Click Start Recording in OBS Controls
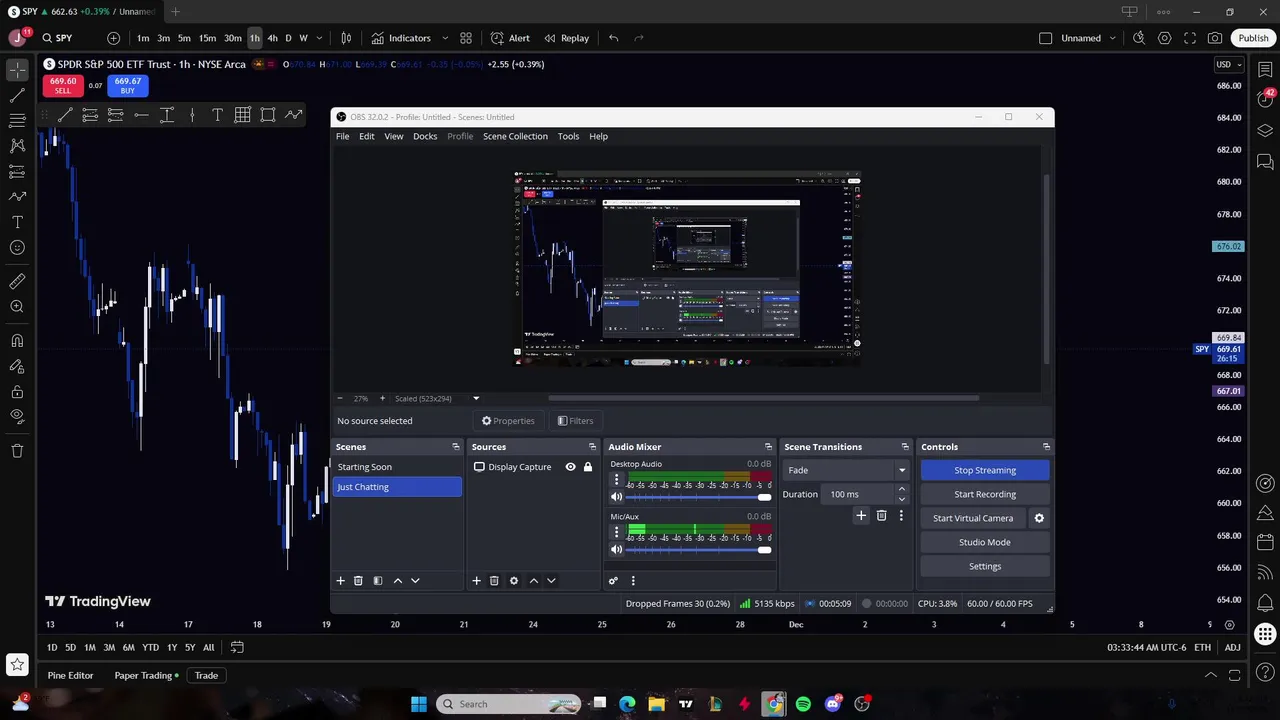1280x720 pixels. [x=985, y=494]
